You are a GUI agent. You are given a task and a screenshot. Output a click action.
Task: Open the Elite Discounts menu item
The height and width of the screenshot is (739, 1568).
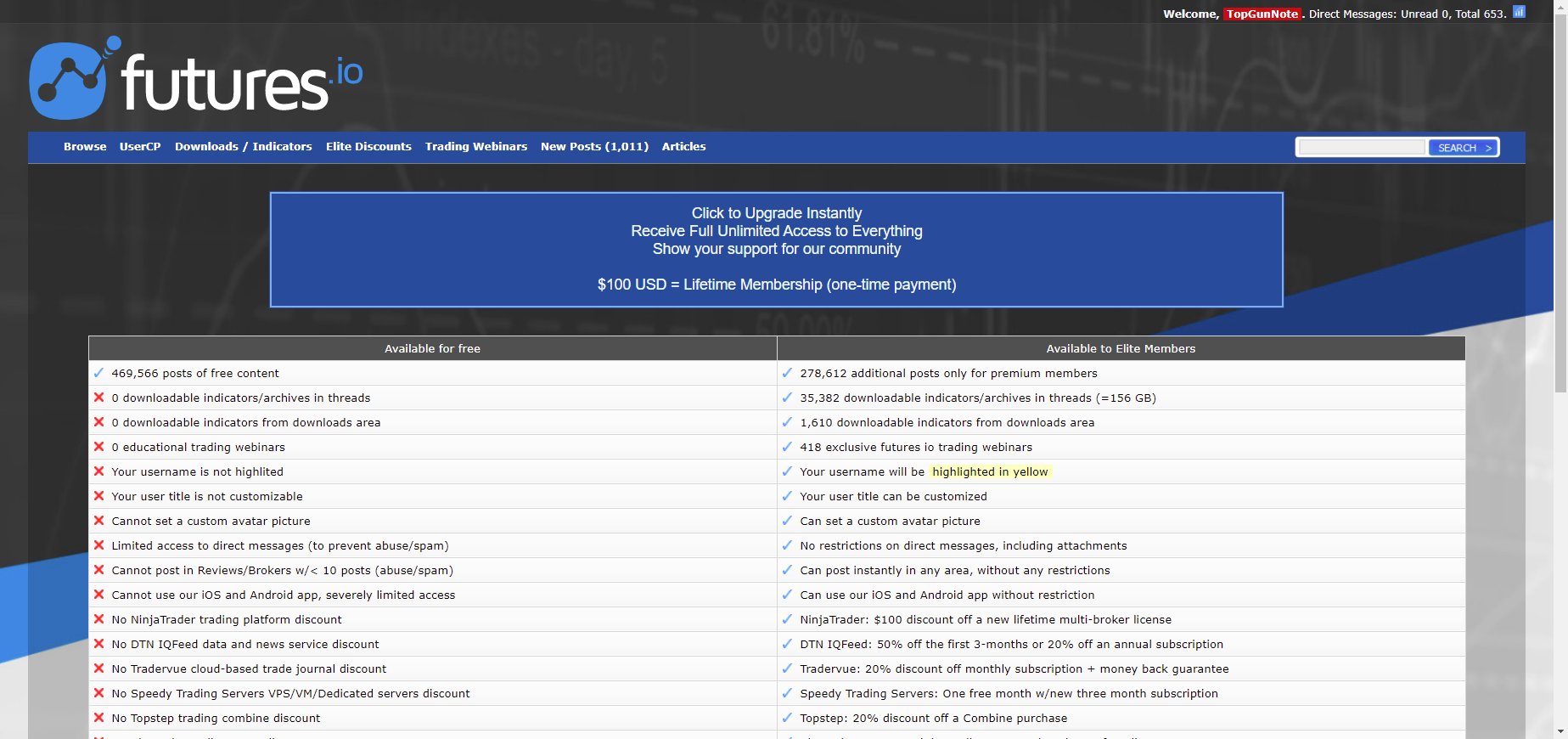tap(368, 147)
